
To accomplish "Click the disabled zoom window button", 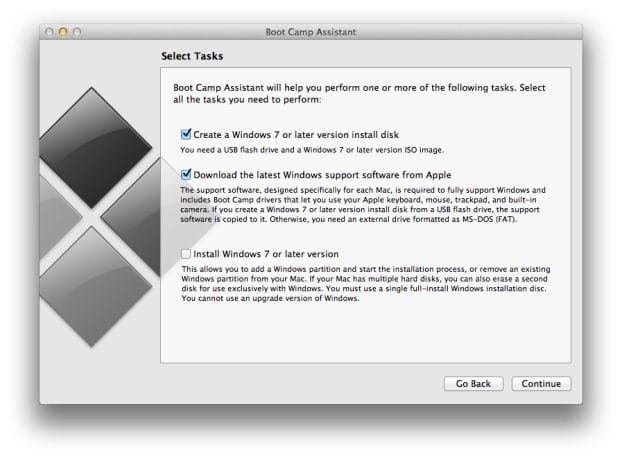I will point(77,32).
